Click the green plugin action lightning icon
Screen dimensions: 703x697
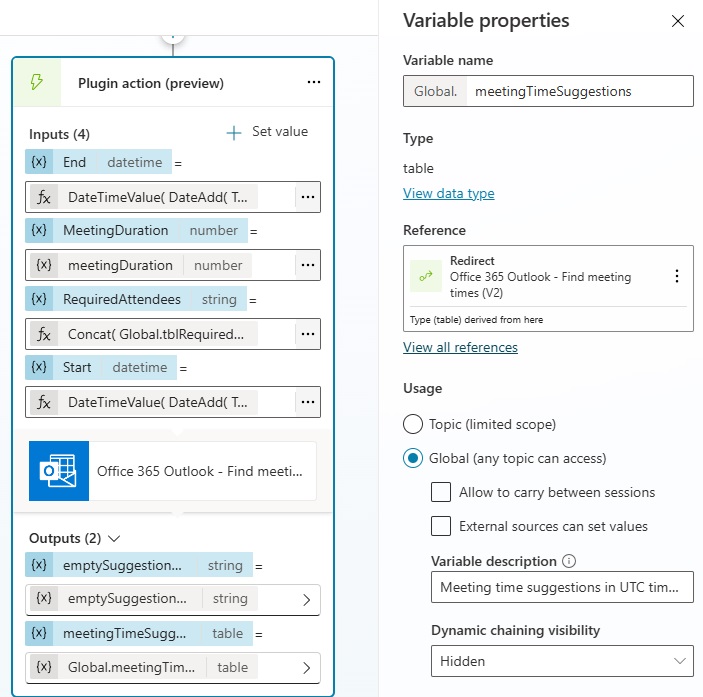point(37,82)
